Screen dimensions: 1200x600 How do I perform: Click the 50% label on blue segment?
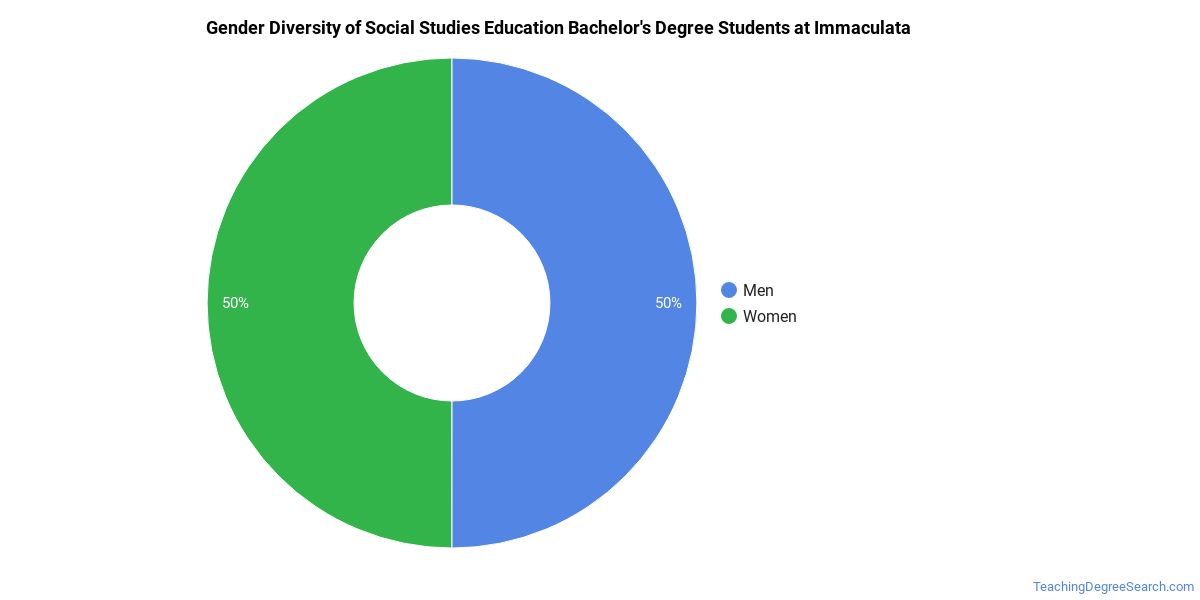pyautogui.click(x=668, y=303)
